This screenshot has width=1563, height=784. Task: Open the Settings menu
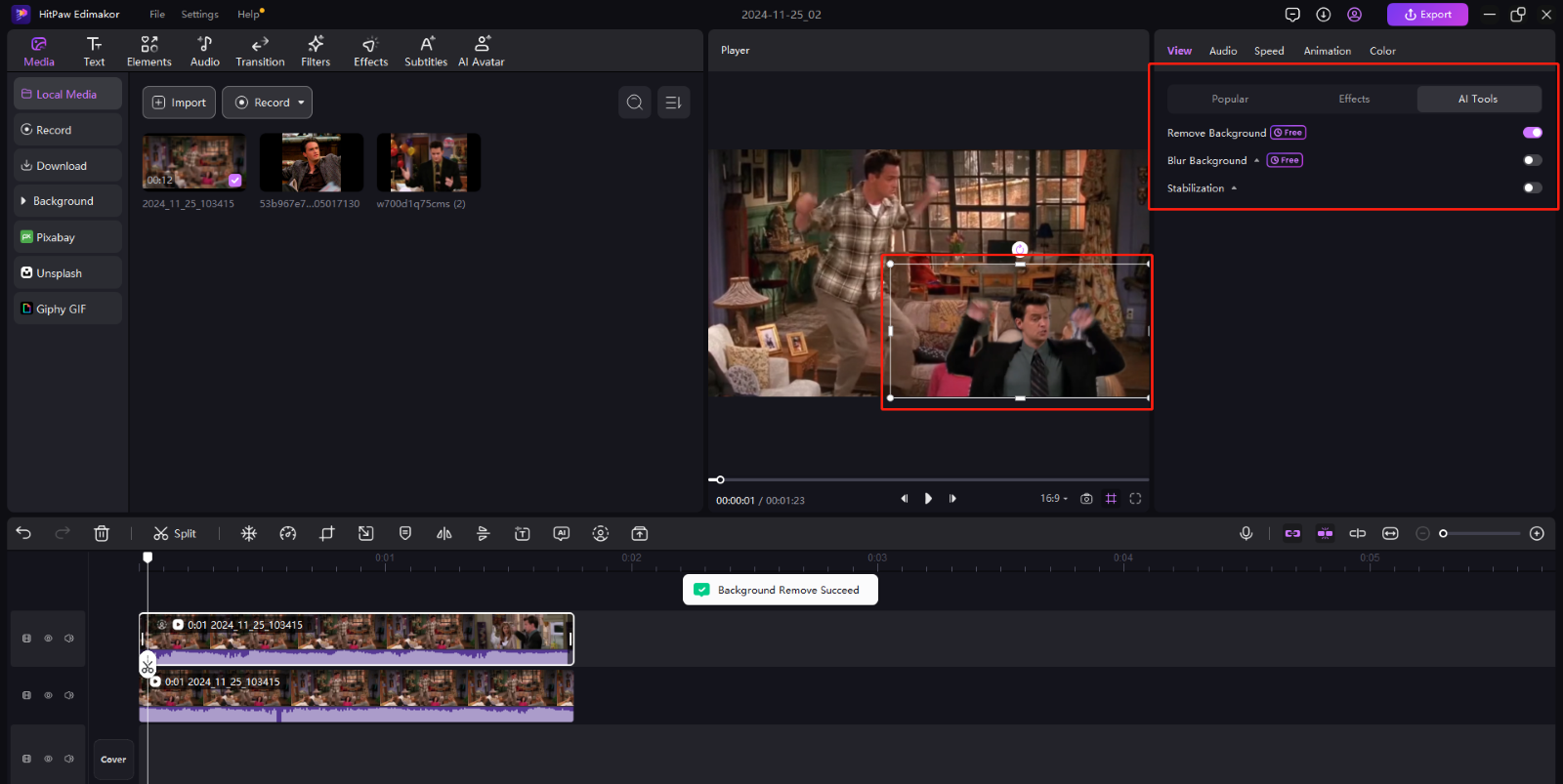tap(199, 15)
